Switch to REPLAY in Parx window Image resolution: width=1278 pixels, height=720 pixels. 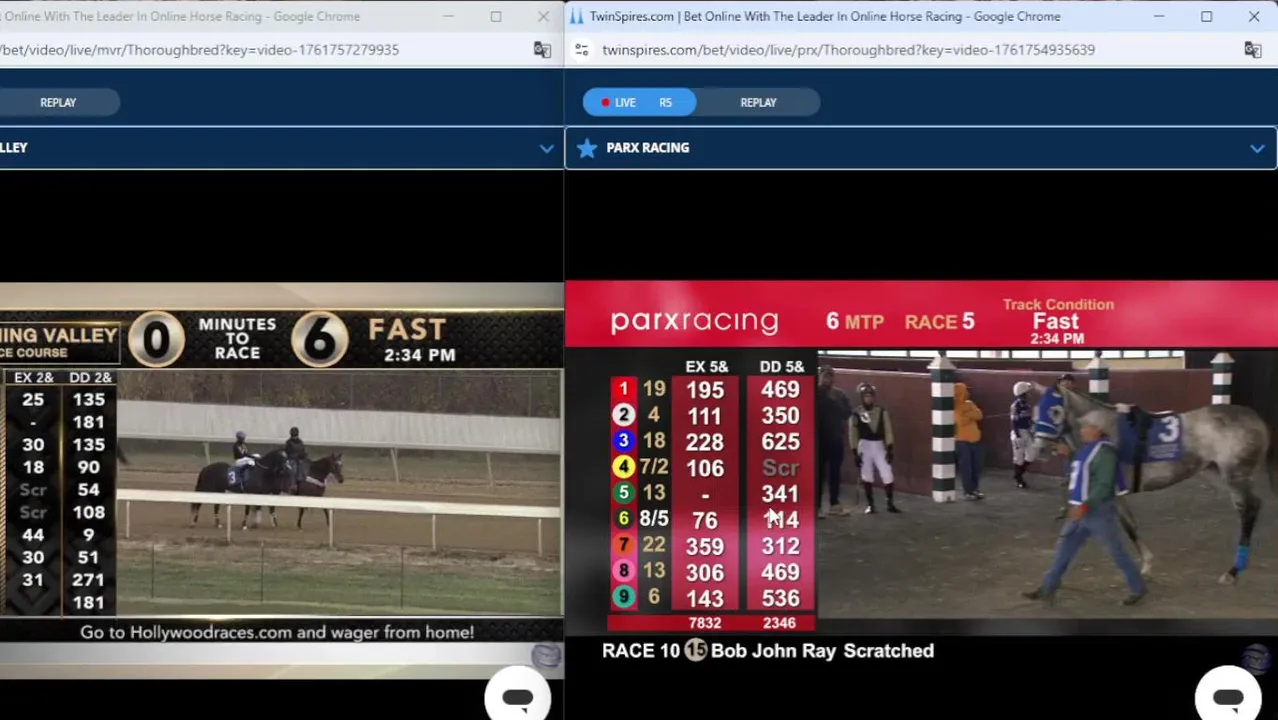[x=758, y=102]
